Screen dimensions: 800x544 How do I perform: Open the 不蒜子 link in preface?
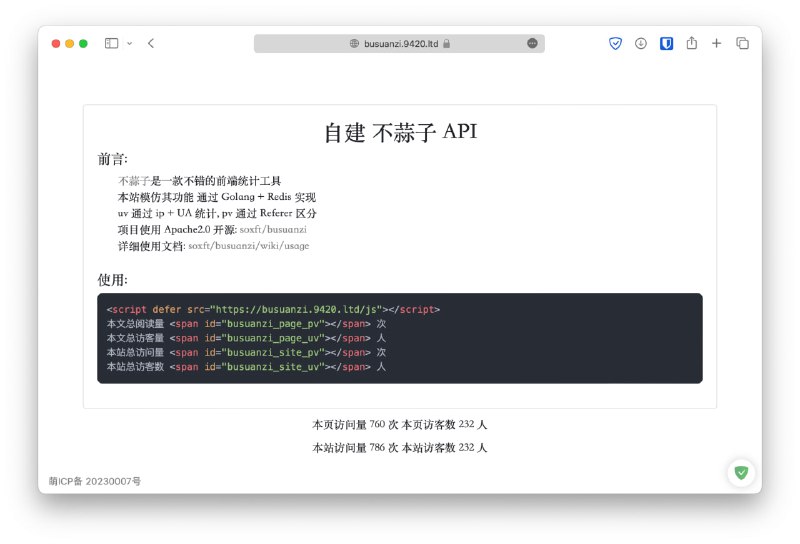tap(134, 181)
